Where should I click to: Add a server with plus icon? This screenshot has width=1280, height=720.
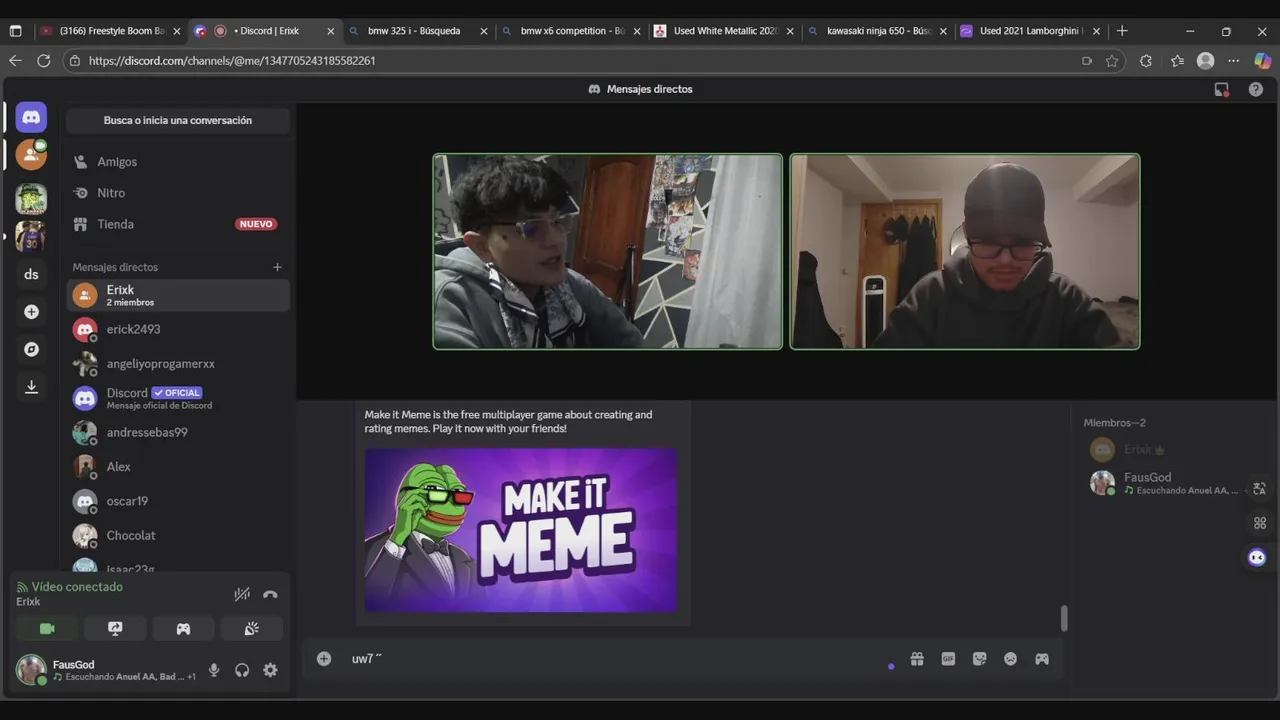coord(31,312)
